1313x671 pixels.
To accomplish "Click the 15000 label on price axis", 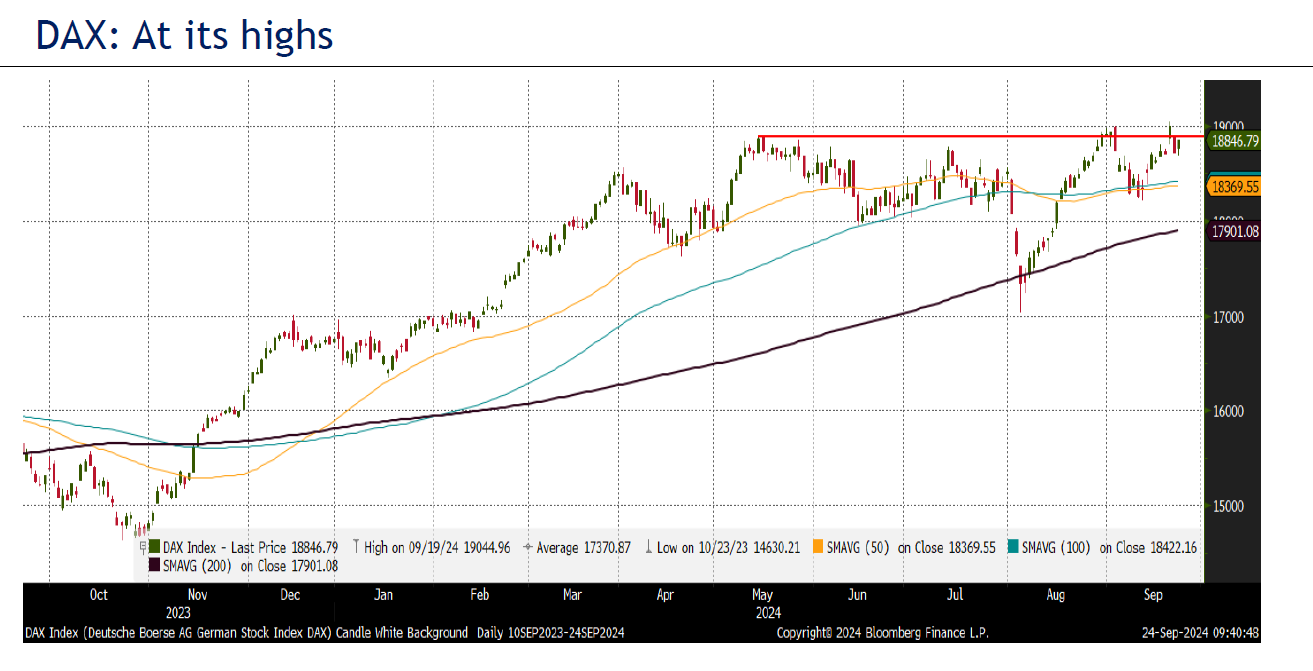I will [1228, 505].
